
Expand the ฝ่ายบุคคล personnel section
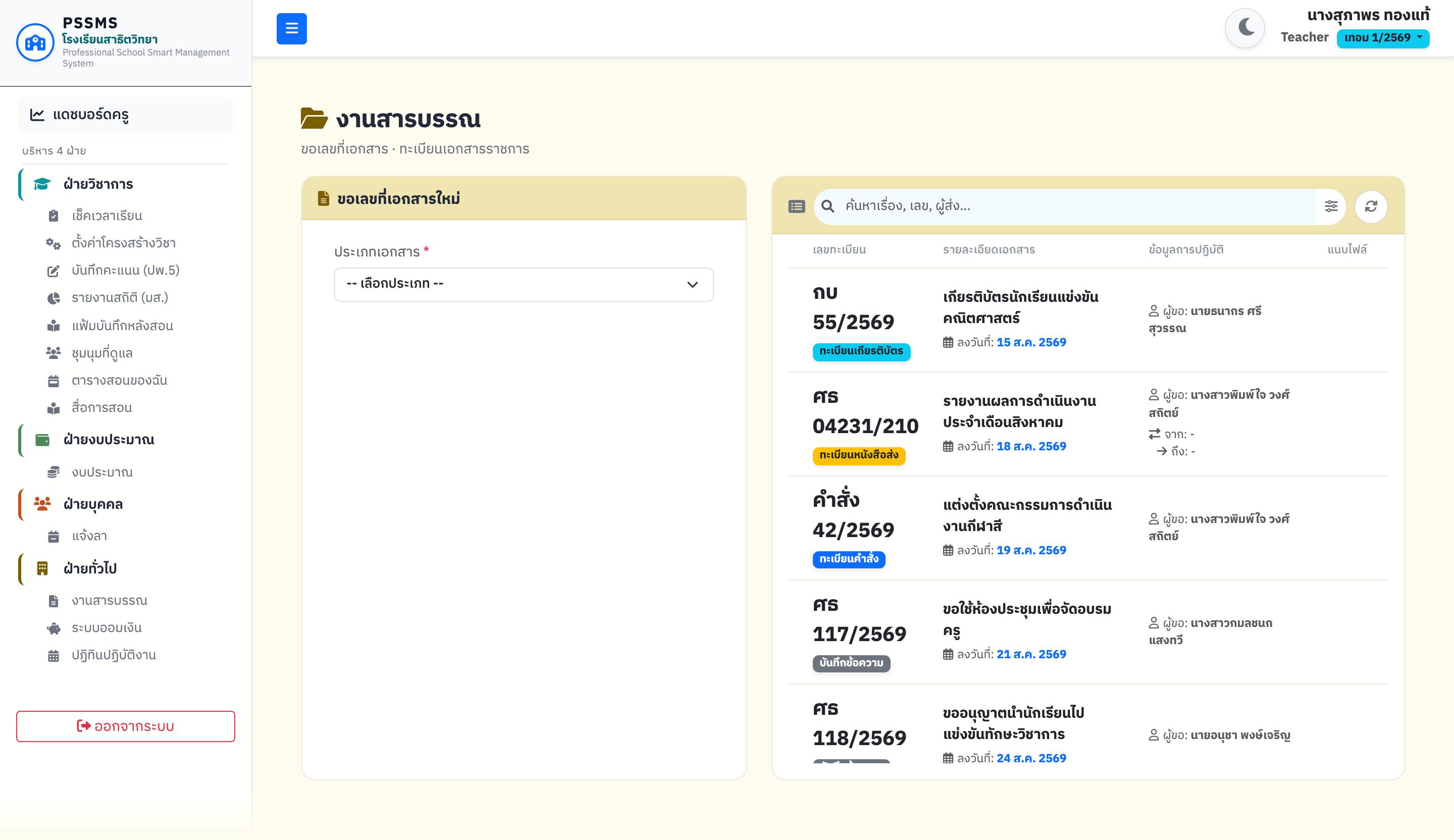point(125,504)
